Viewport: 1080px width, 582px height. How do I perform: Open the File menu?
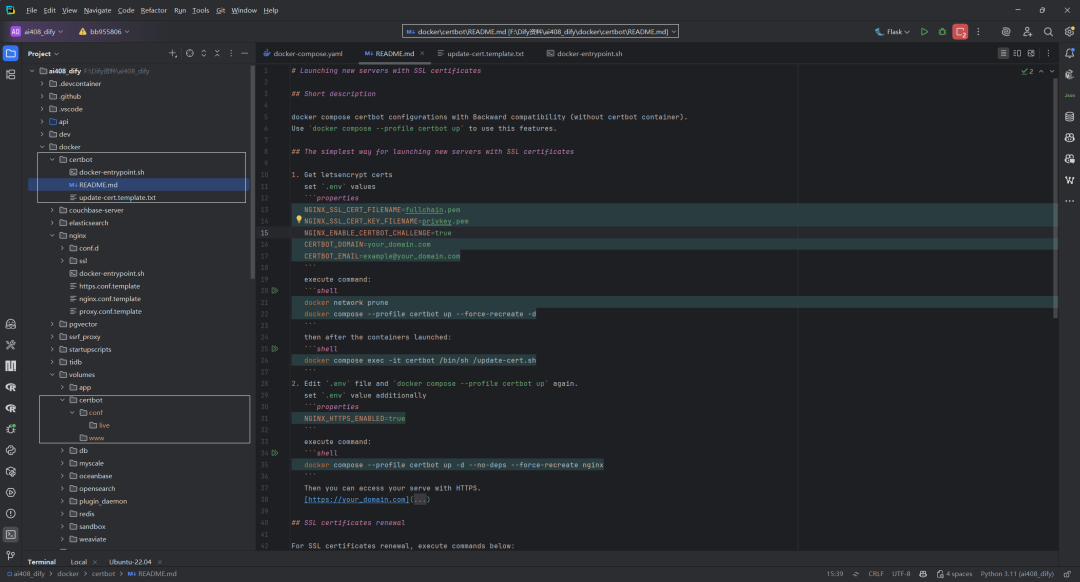pos(32,10)
